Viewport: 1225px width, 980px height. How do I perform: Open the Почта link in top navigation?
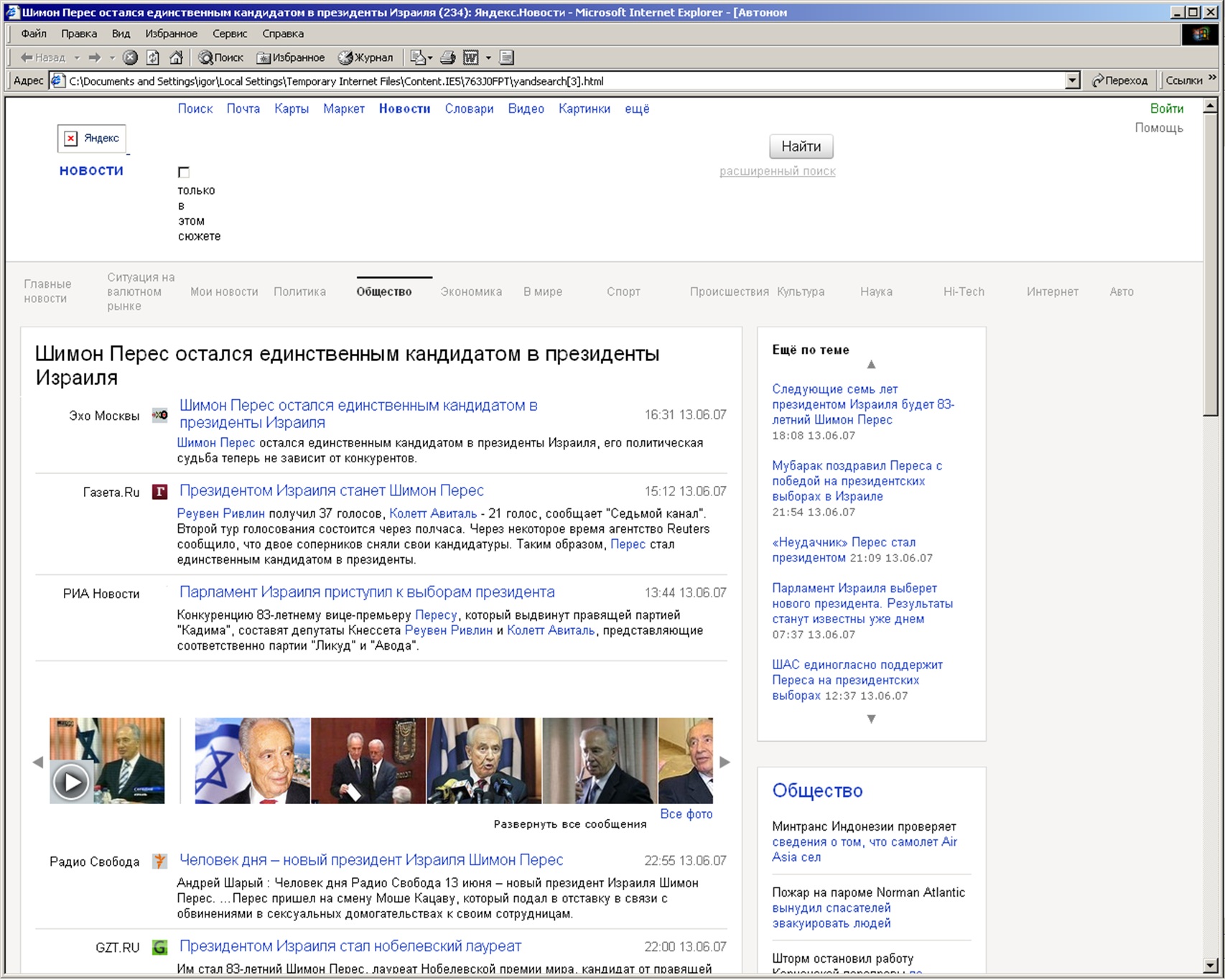243,108
